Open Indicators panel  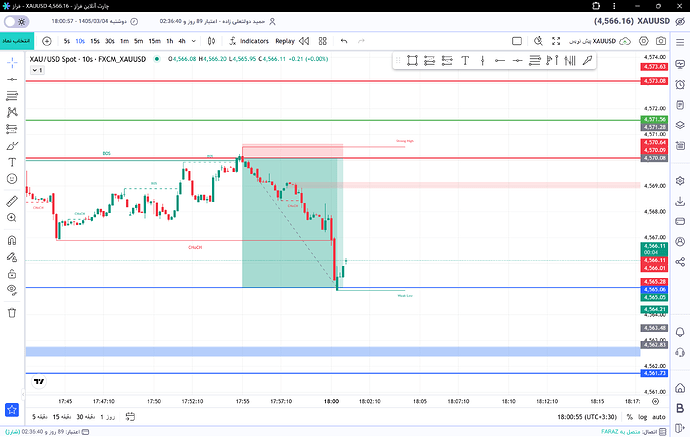(x=249, y=41)
